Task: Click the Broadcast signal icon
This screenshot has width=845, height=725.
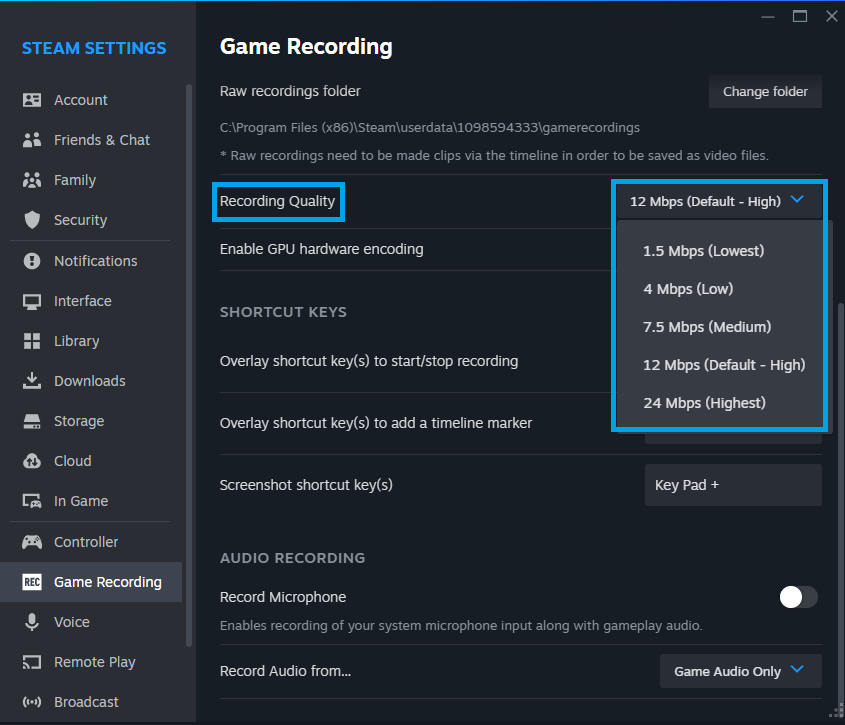Action: point(32,702)
